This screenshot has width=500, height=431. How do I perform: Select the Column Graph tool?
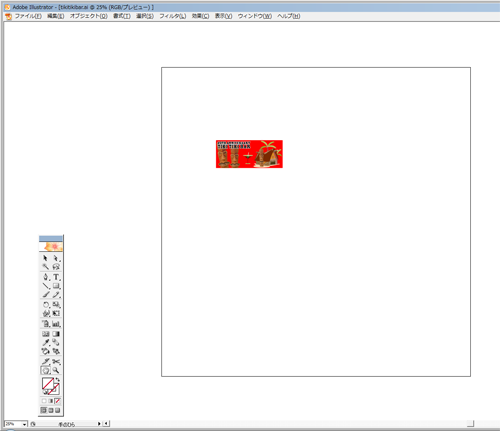click(56, 324)
